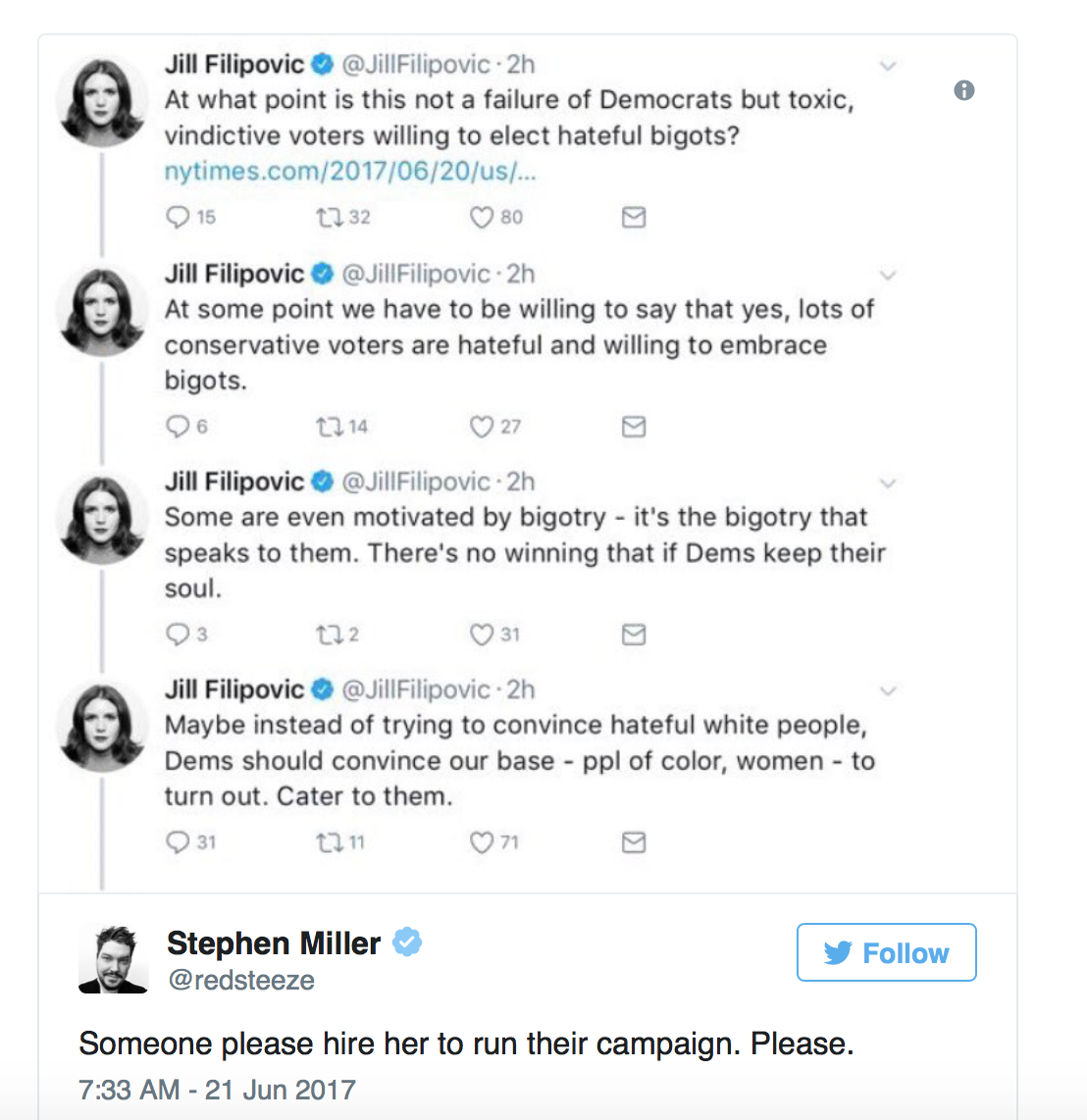Image resolution: width=1087 pixels, height=1120 pixels.
Task: Open the @redsteeze profile handle
Action: tap(240, 980)
